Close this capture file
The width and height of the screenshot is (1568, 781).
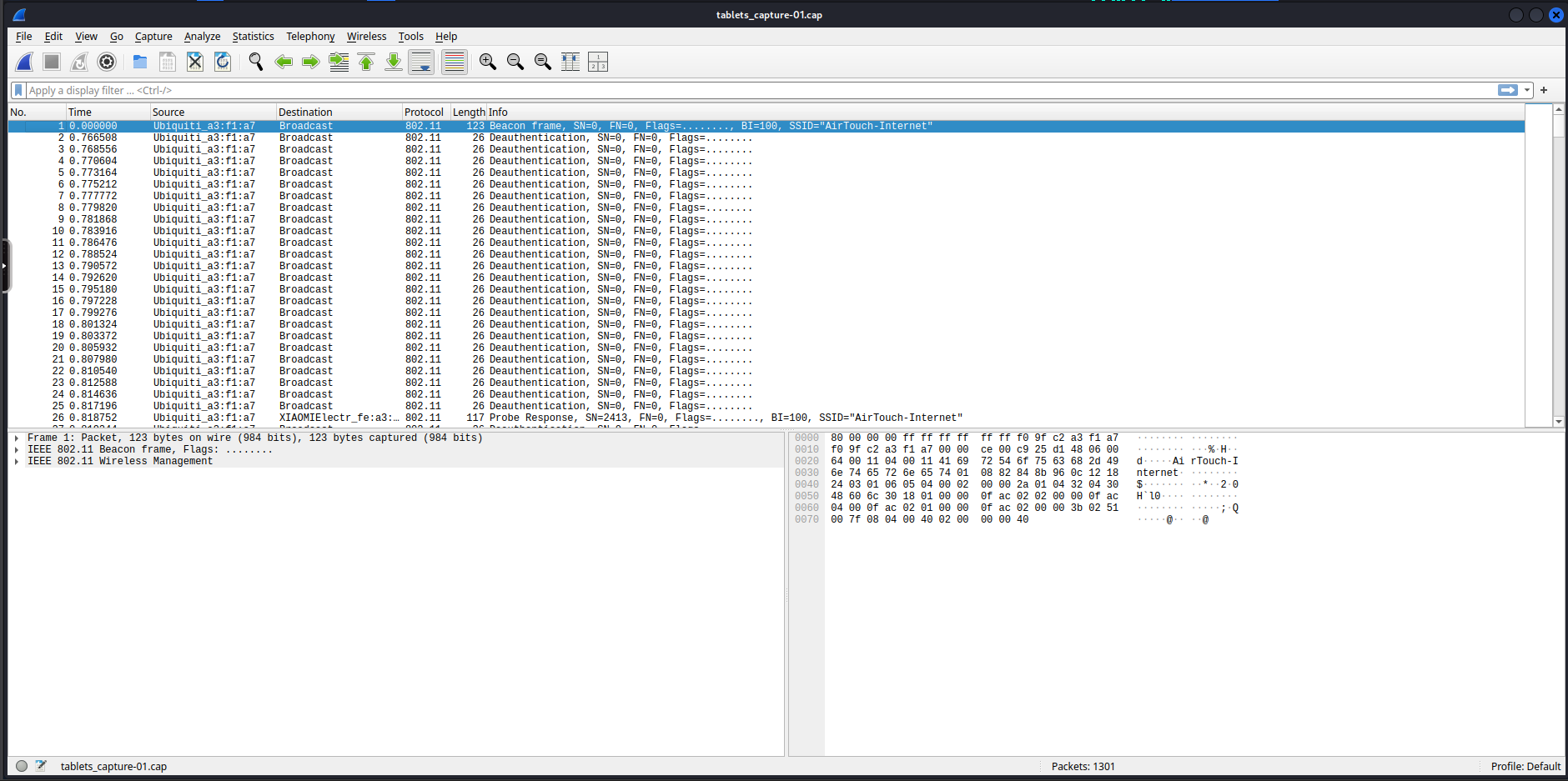pyautogui.click(x=194, y=62)
